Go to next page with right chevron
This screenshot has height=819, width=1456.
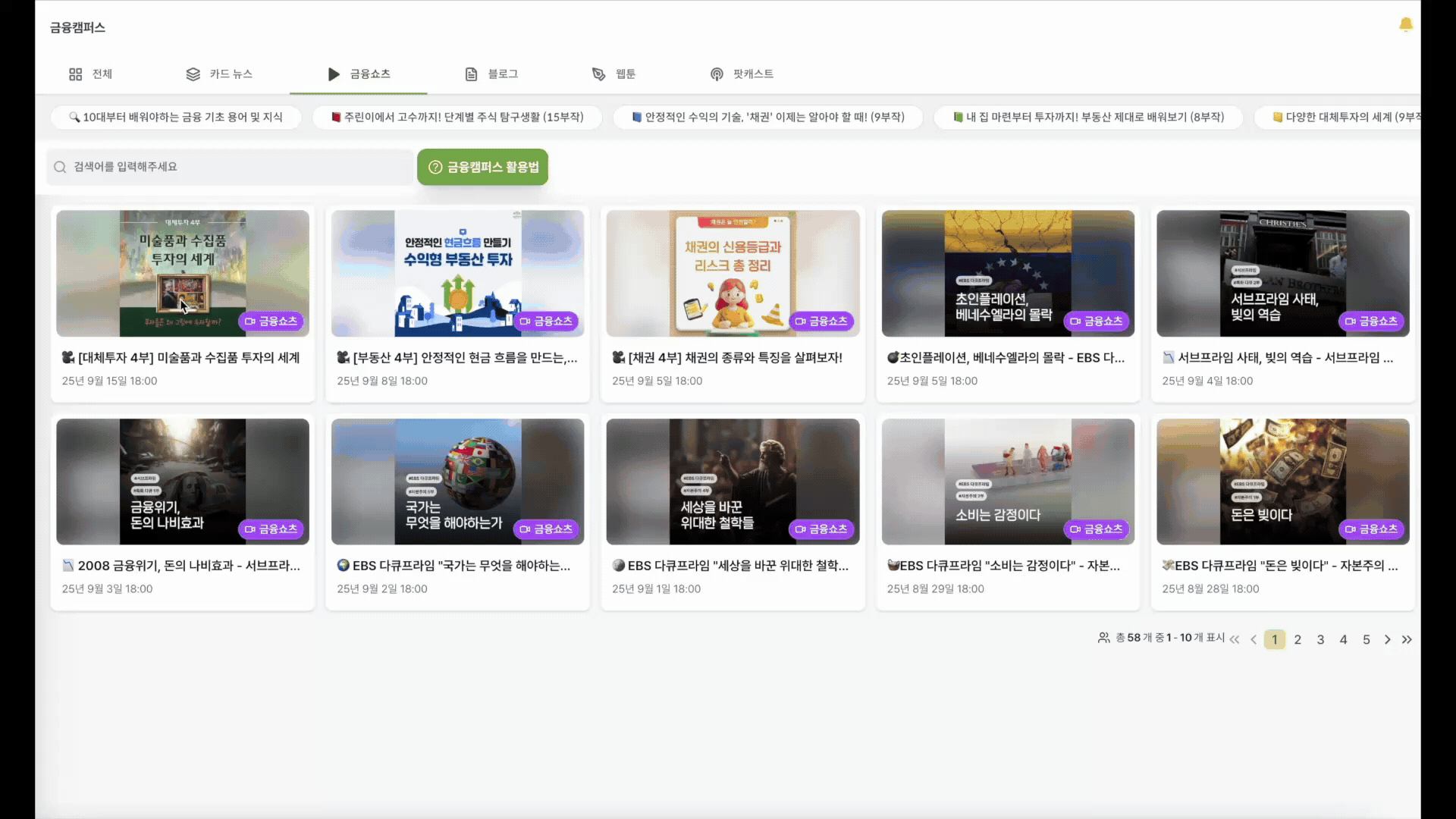click(x=1387, y=639)
